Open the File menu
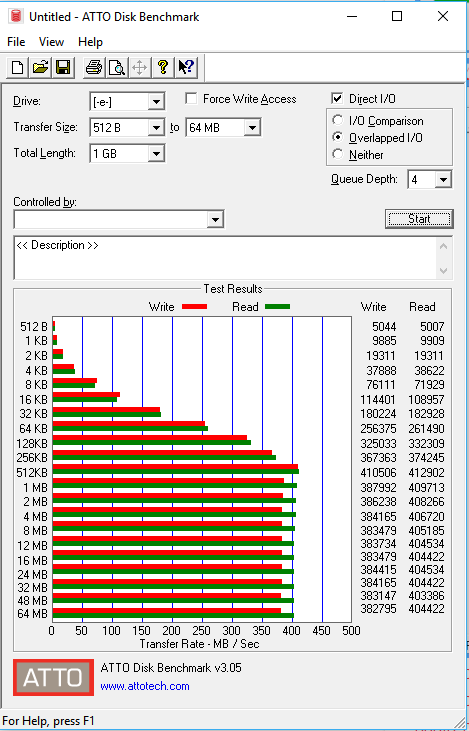This screenshot has width=469, height=731. [x=16, y=42]
